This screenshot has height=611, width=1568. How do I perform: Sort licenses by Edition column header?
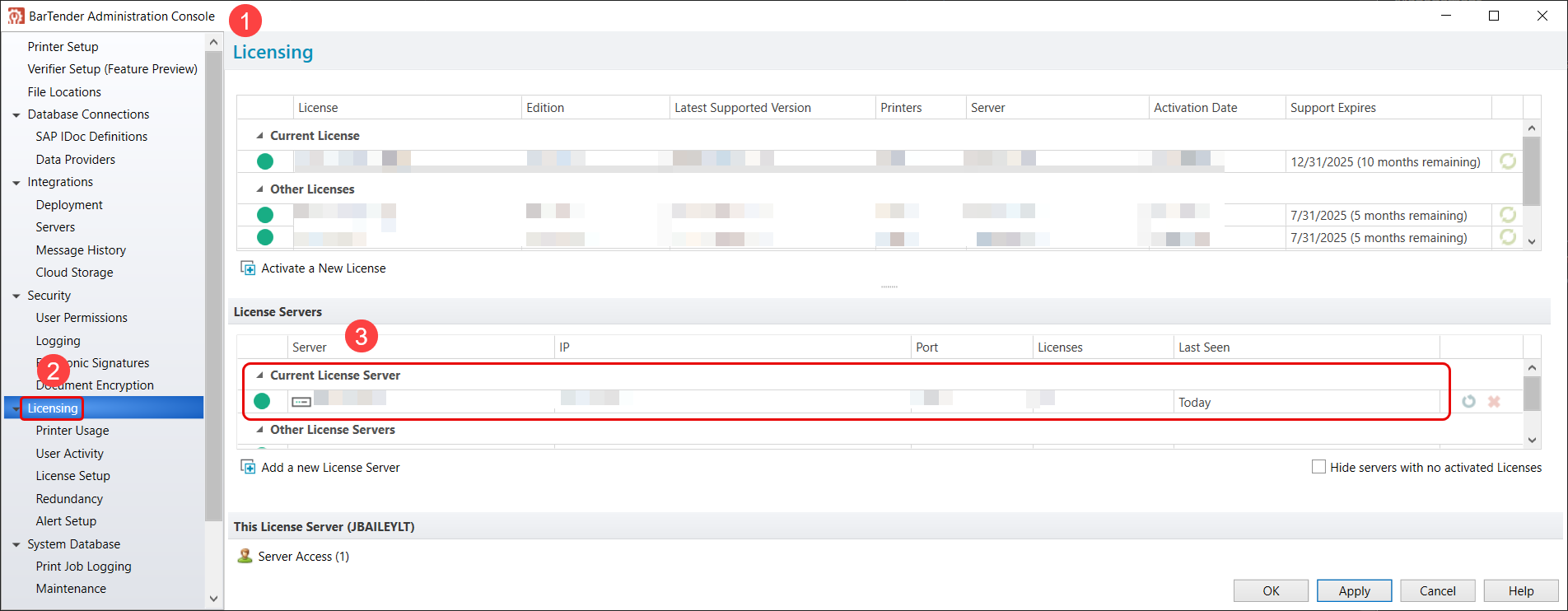(595, 108)
